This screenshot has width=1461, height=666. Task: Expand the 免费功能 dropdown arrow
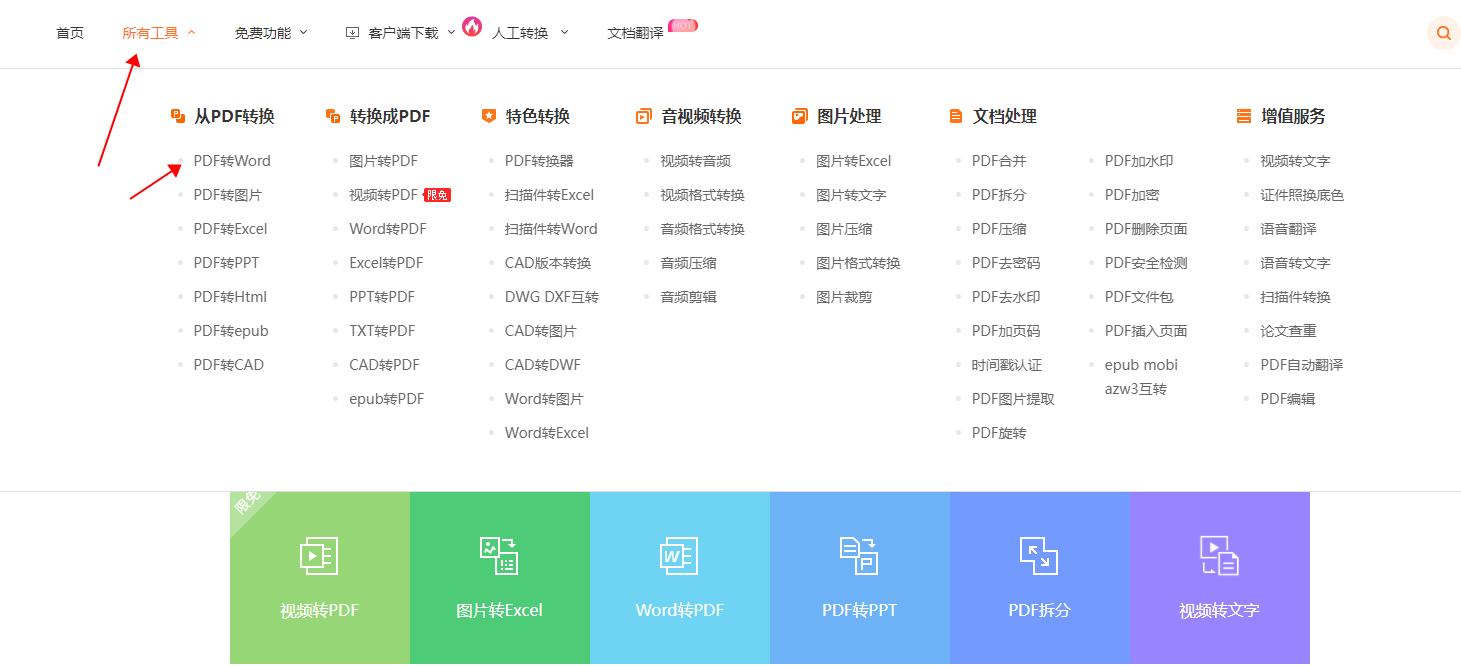point(304,33)
